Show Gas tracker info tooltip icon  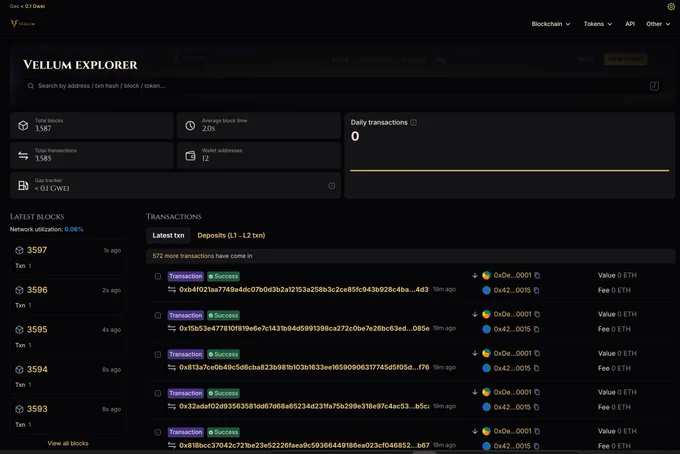[331, 186]
